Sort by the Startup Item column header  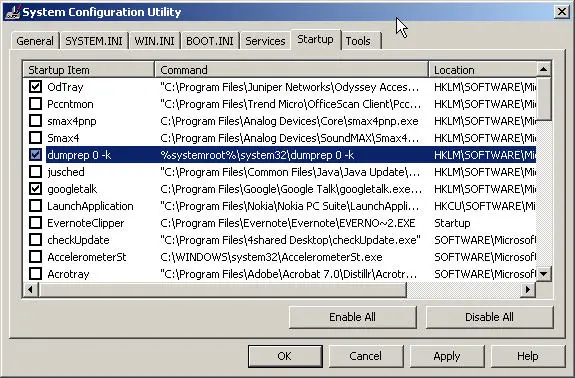point(88,70)
